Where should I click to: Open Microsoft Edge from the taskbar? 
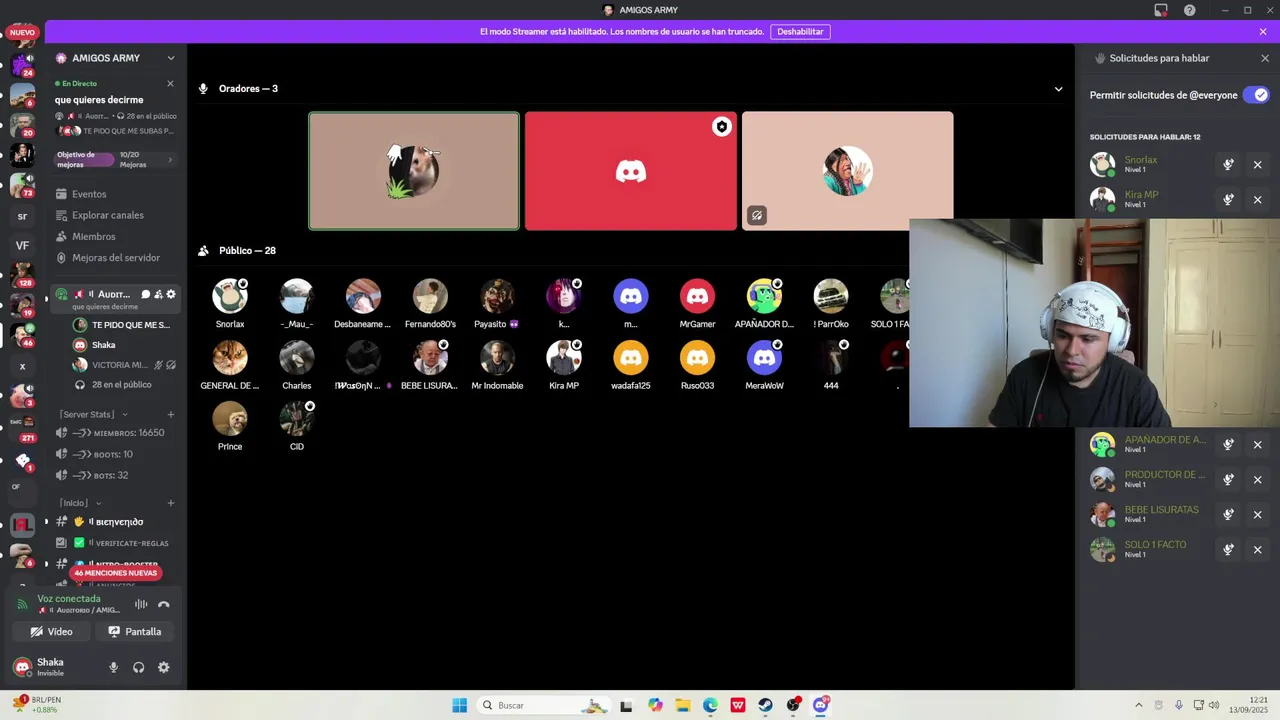[x=710, y=705]
